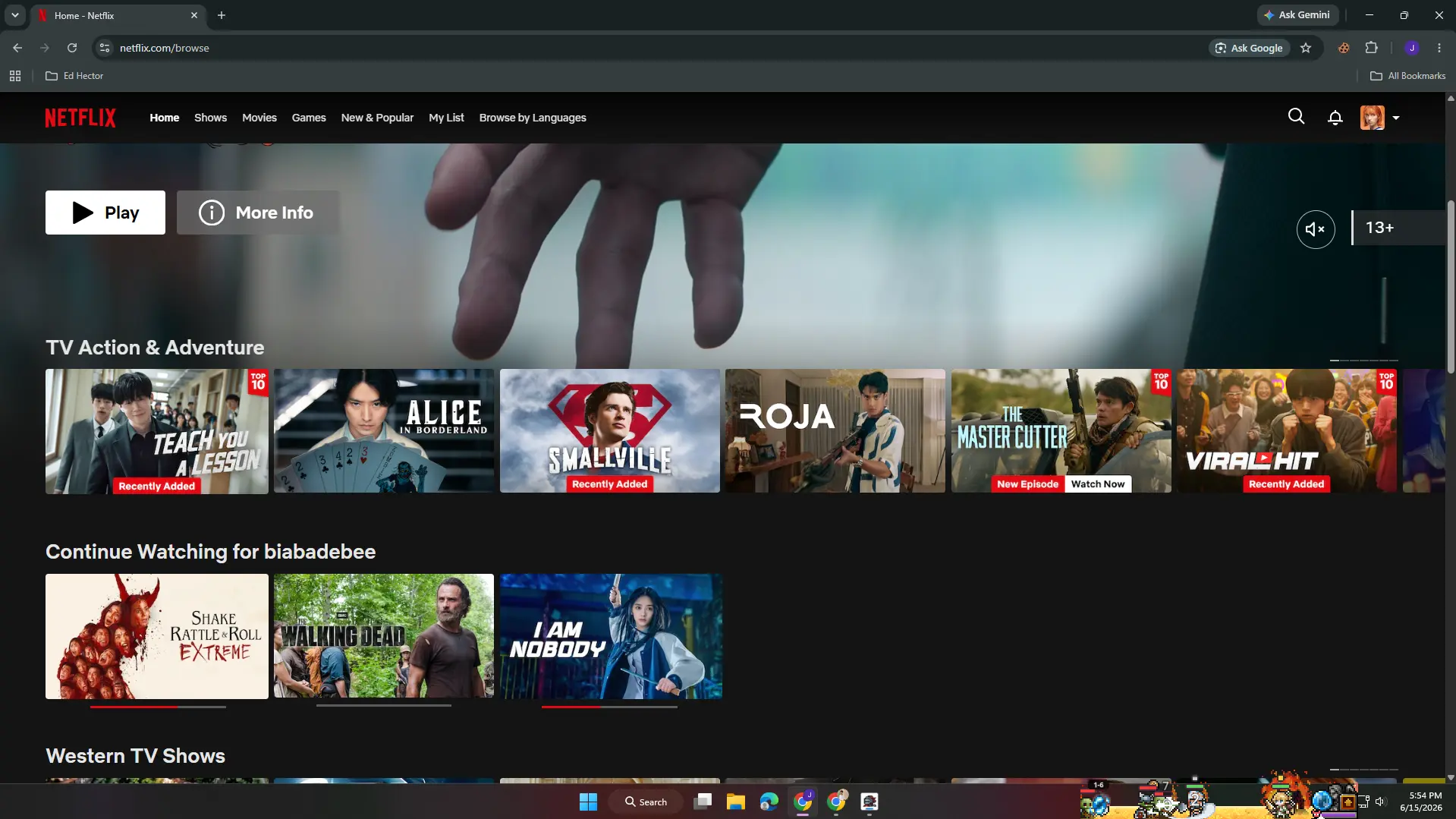Open Windows Start menu
The width and height of the screenshot is (1456, 819).
point(588,802)
